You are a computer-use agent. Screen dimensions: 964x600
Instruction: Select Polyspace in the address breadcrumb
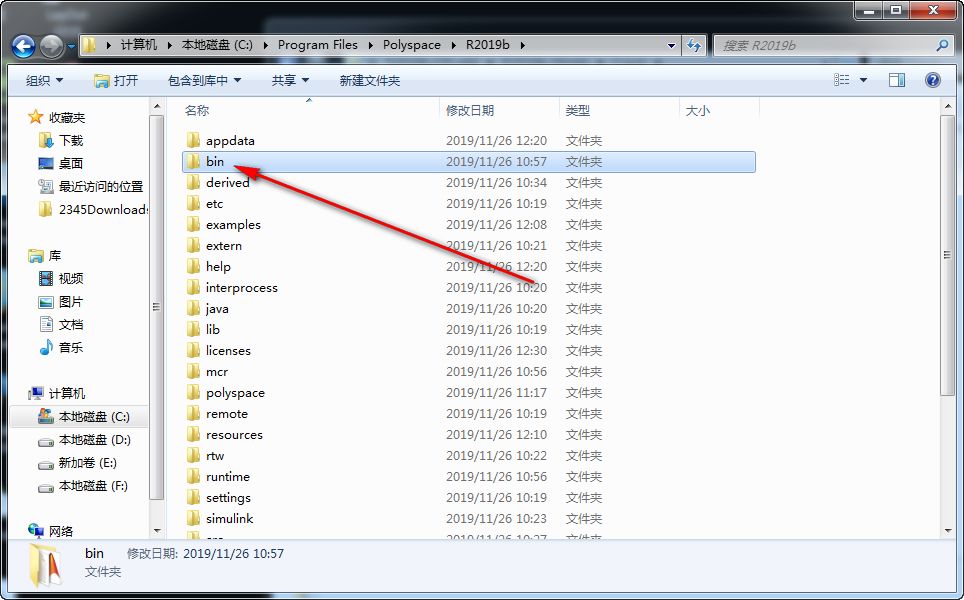[411, 45]
